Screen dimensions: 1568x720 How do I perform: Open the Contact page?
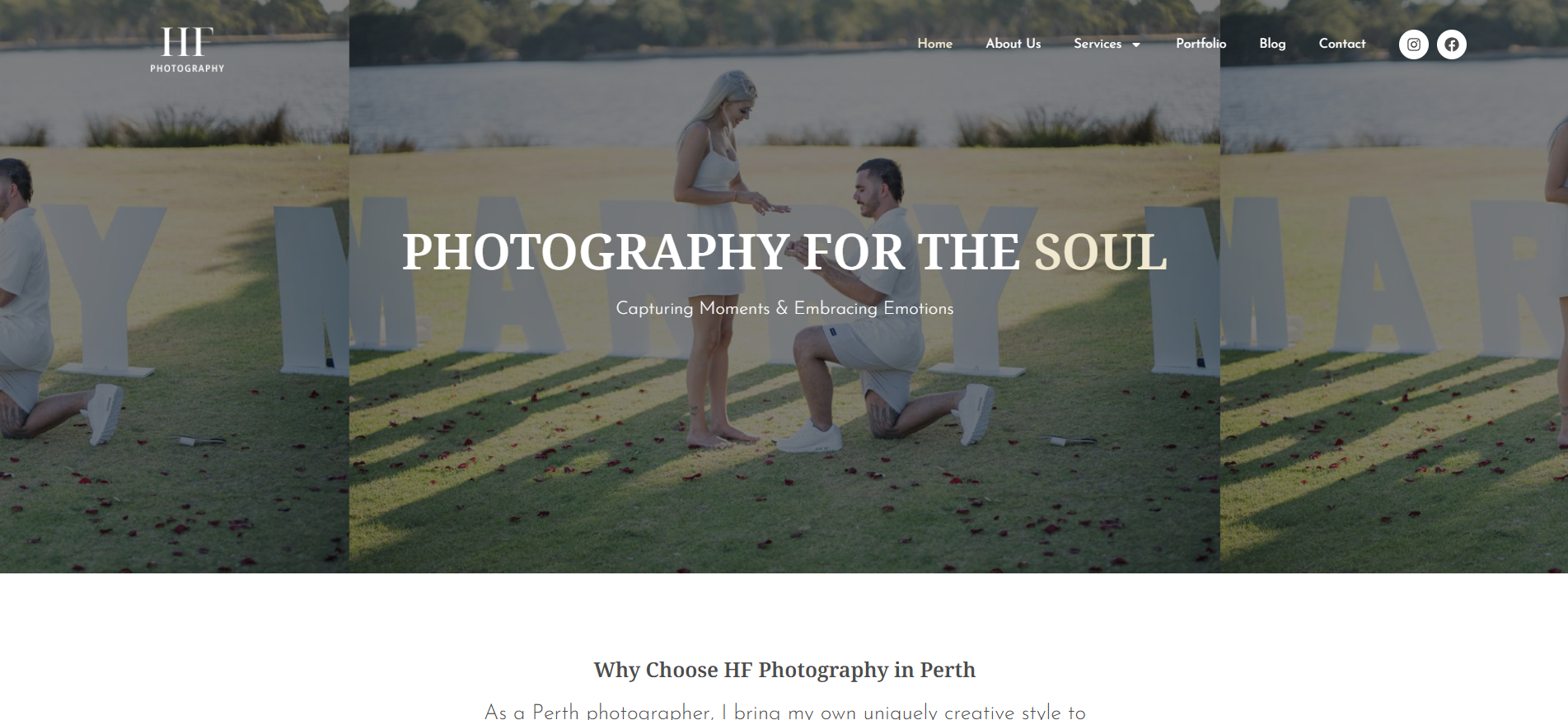(x=1342, y=44)
